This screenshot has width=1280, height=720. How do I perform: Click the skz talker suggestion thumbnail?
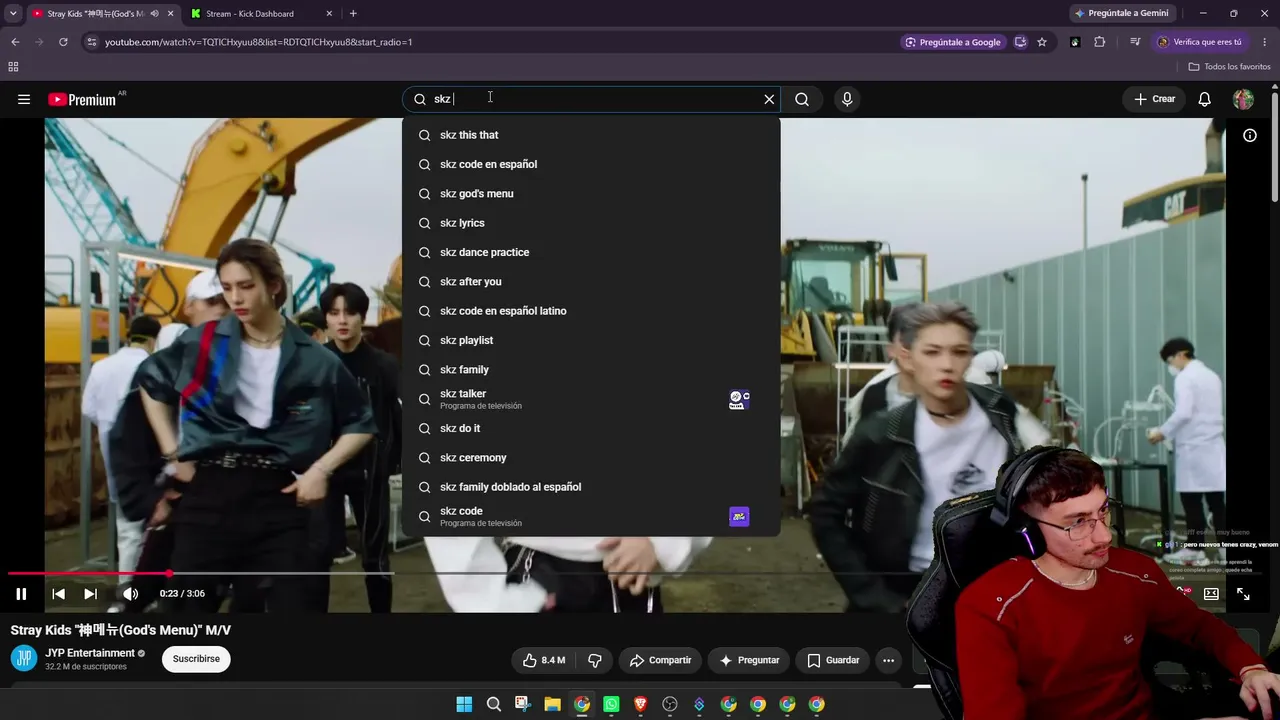tap(739, 399)
